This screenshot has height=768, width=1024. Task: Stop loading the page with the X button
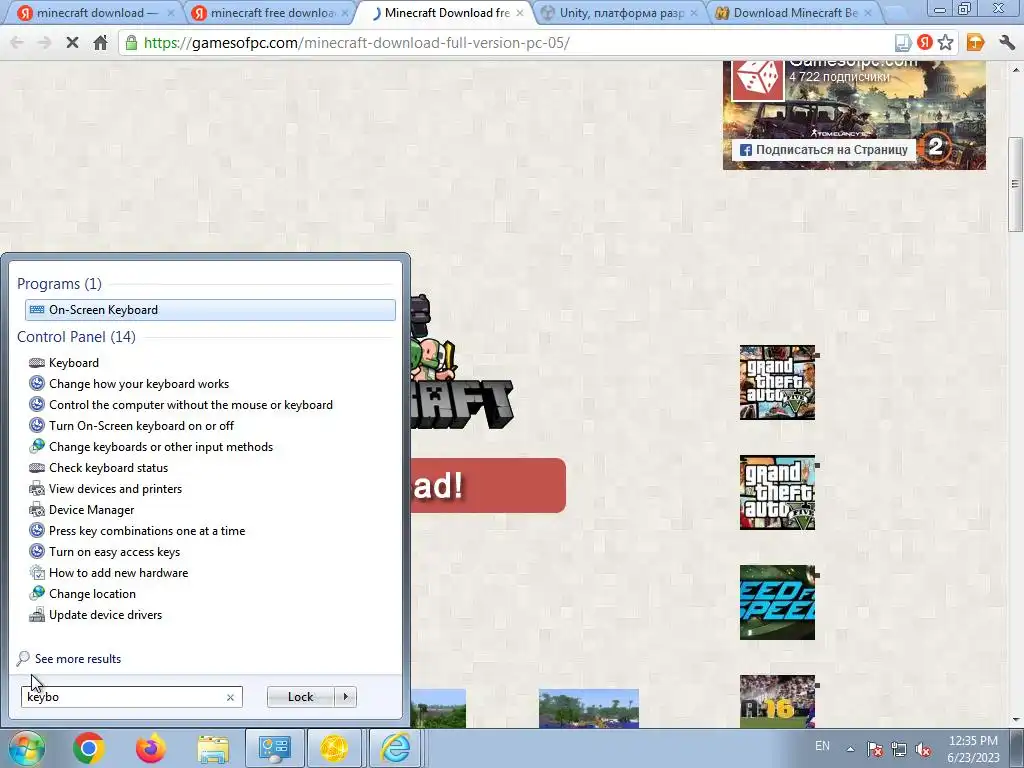(x=72, y=43)
